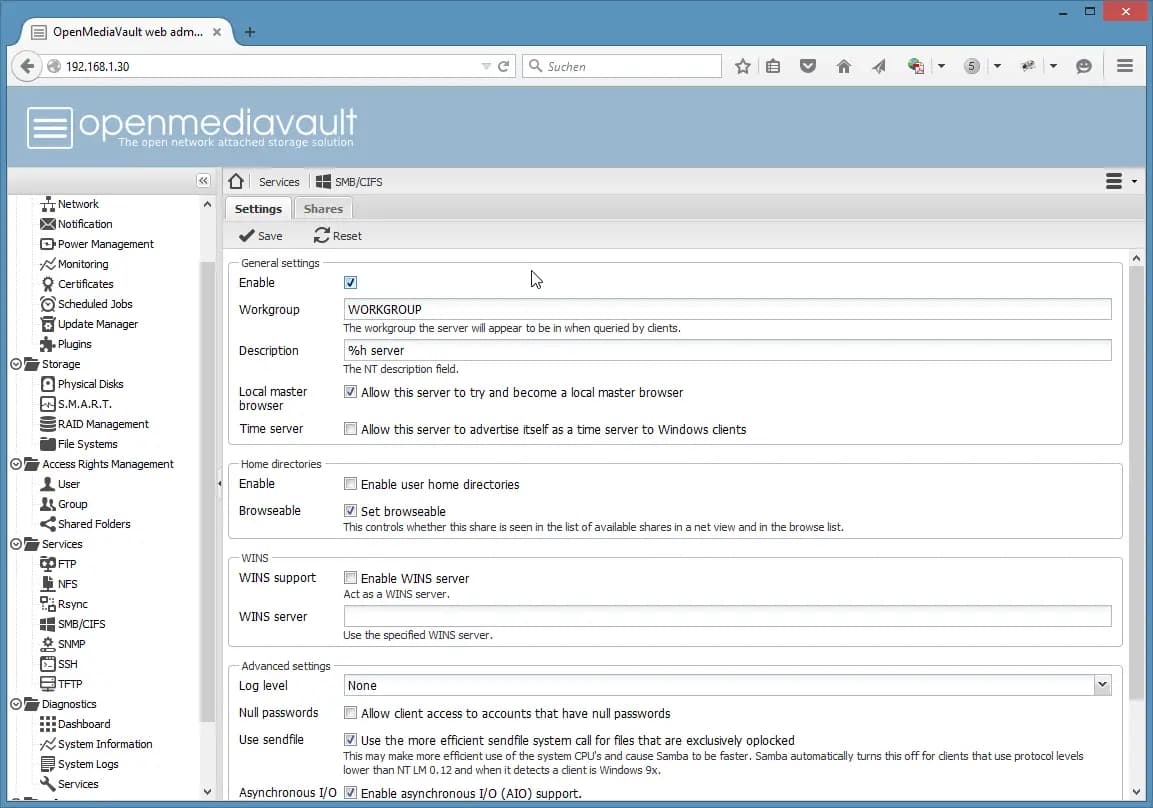1153x808 pixels.
Task: Click the Workgroup input field
Action: 727,309
